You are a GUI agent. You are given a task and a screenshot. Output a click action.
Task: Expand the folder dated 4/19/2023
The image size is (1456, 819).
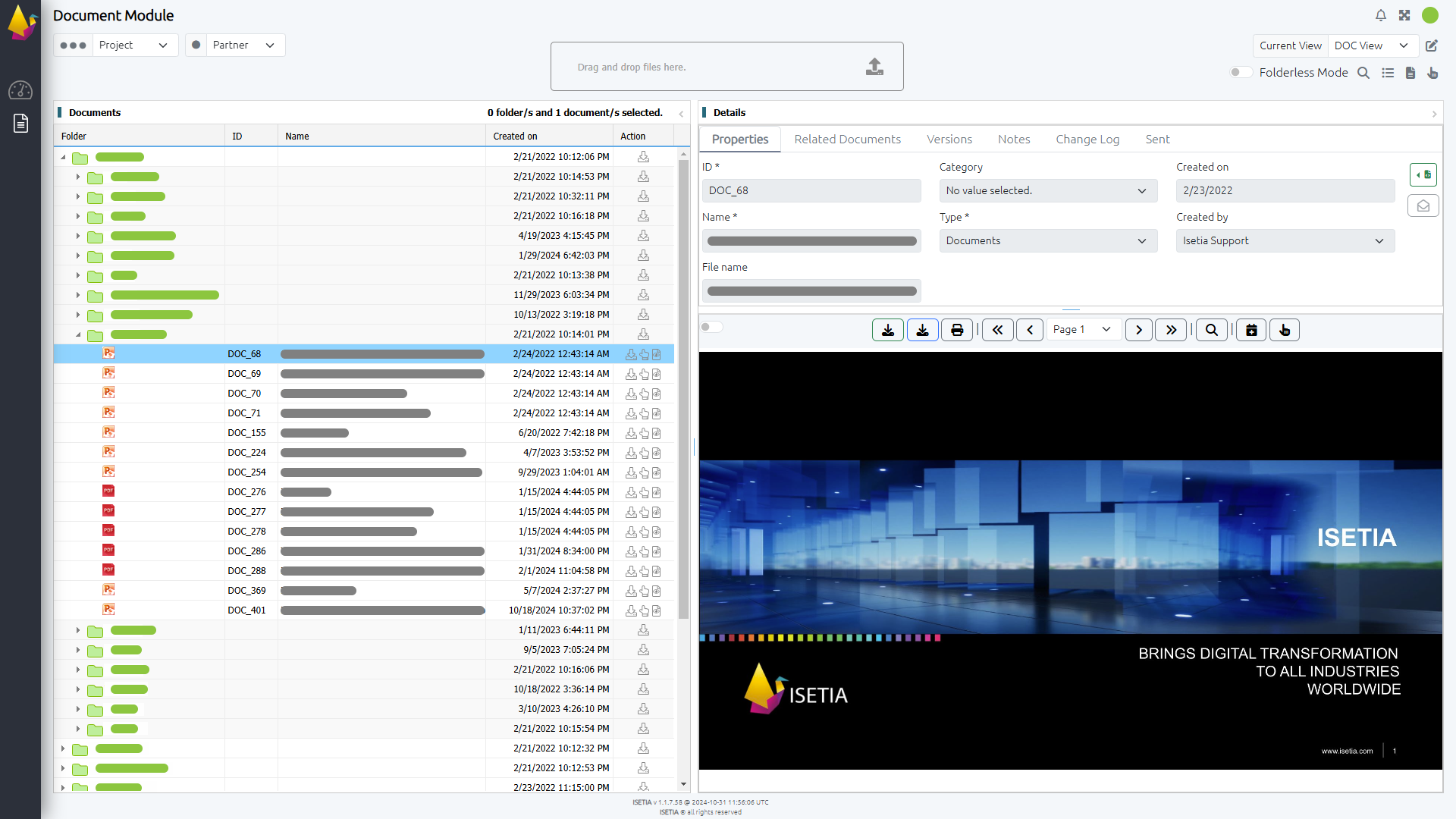(78, 236)
